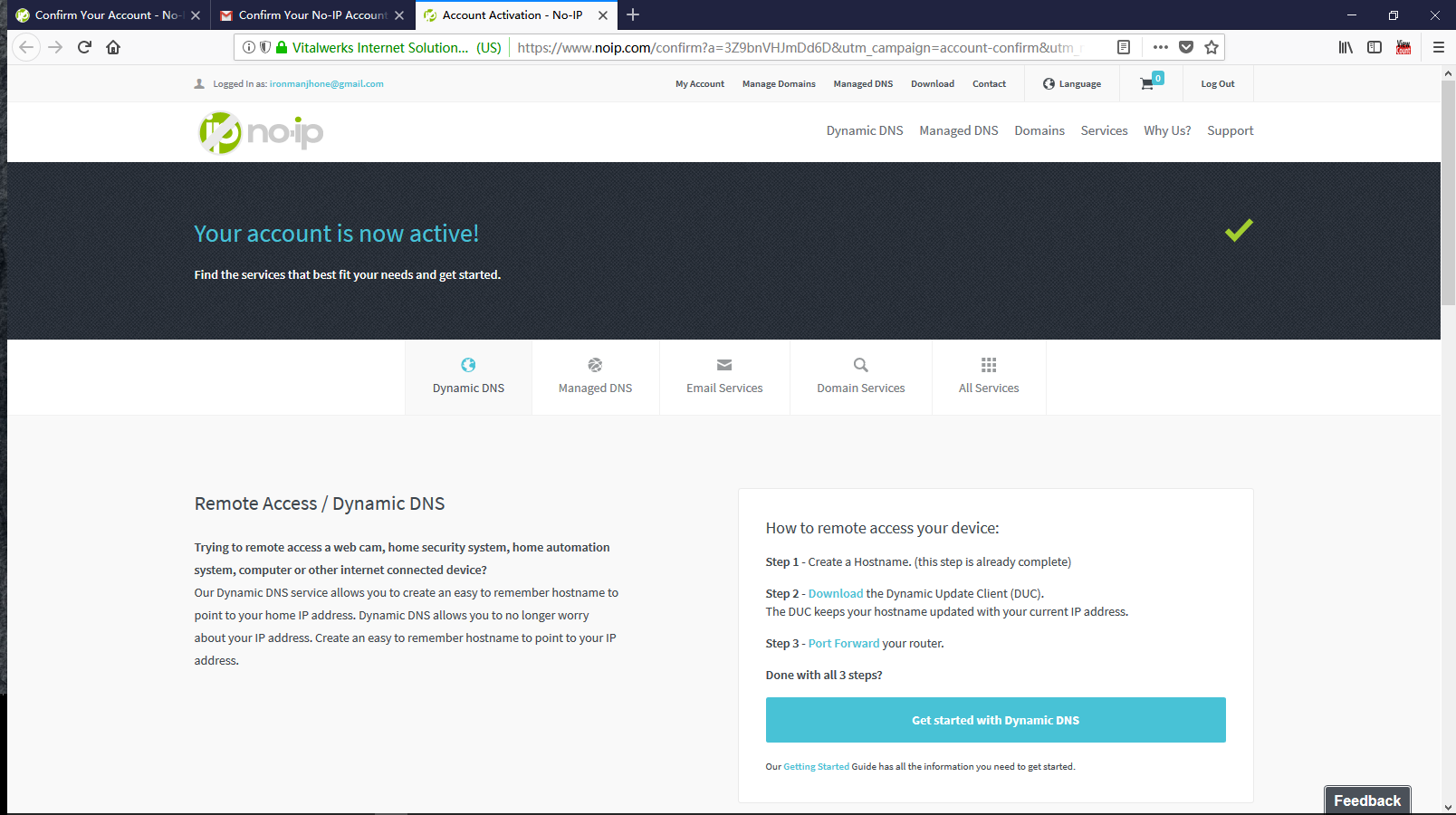Close the first Confirm Your Account tab
The width and height of the screenshot is (1456, 815).
[x=196, y=14]
